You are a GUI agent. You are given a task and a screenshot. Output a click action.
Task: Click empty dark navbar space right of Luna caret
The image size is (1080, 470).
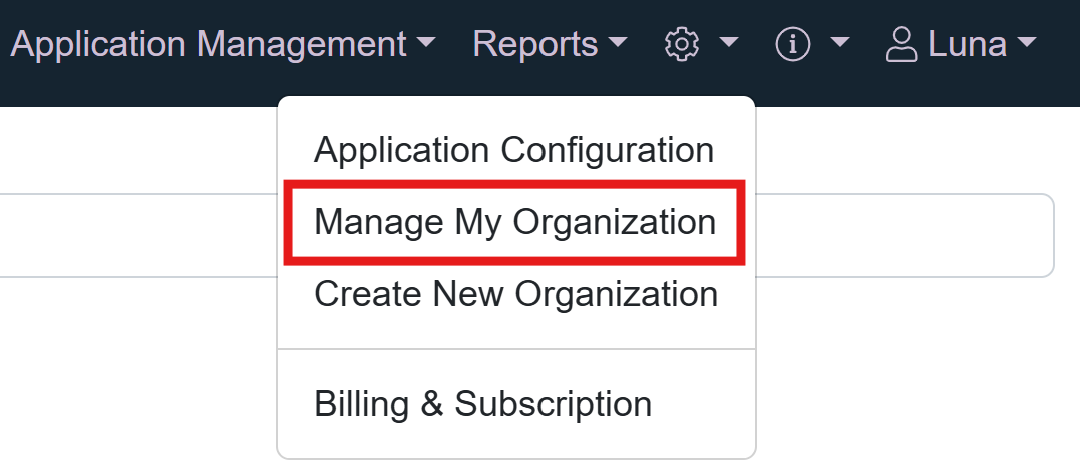1060,44
